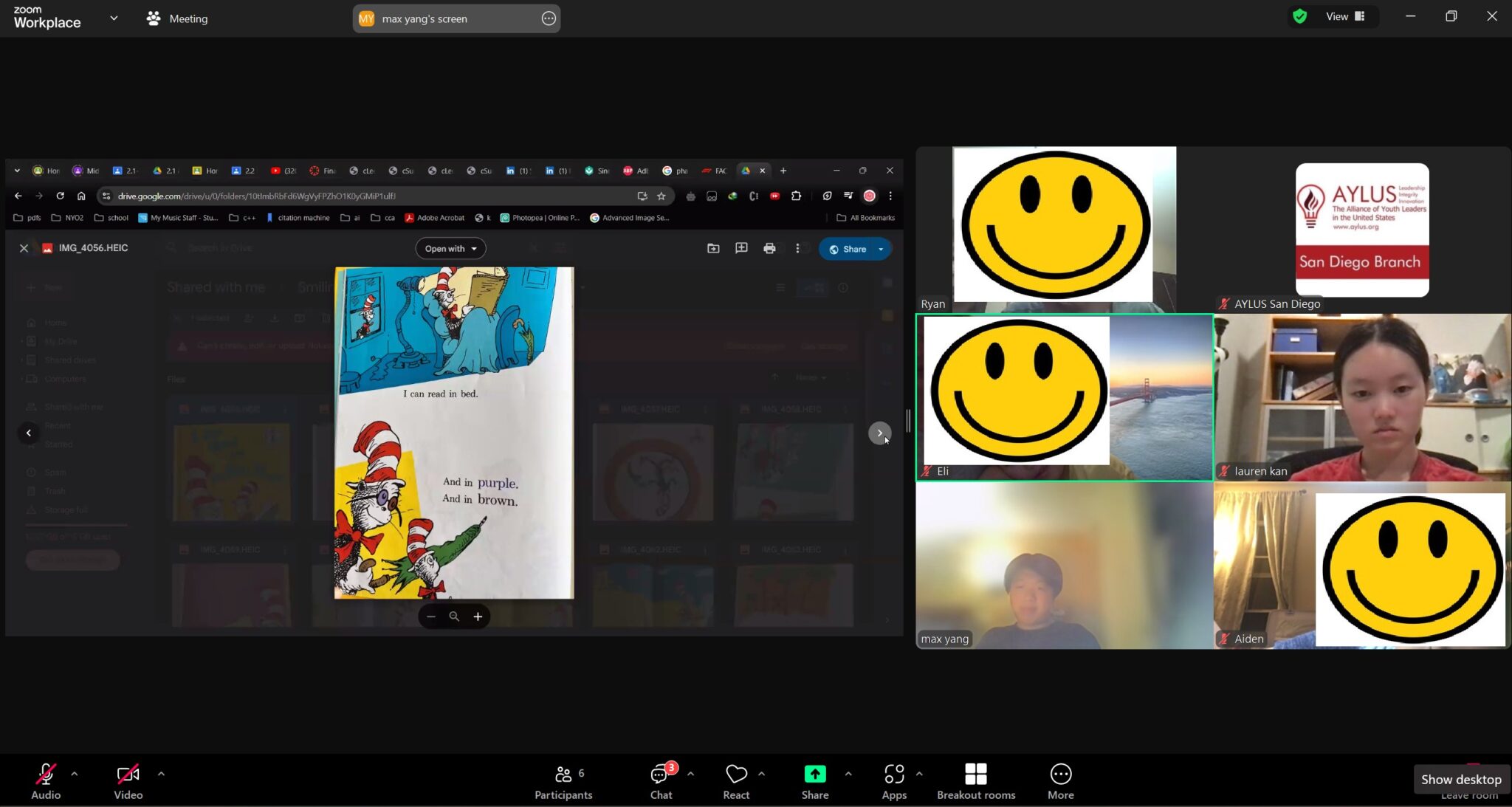Image resolution: width=1512 pixels, height=807 pixels.
Task: Add a comment in Drive preview
Action: [741, 249]
